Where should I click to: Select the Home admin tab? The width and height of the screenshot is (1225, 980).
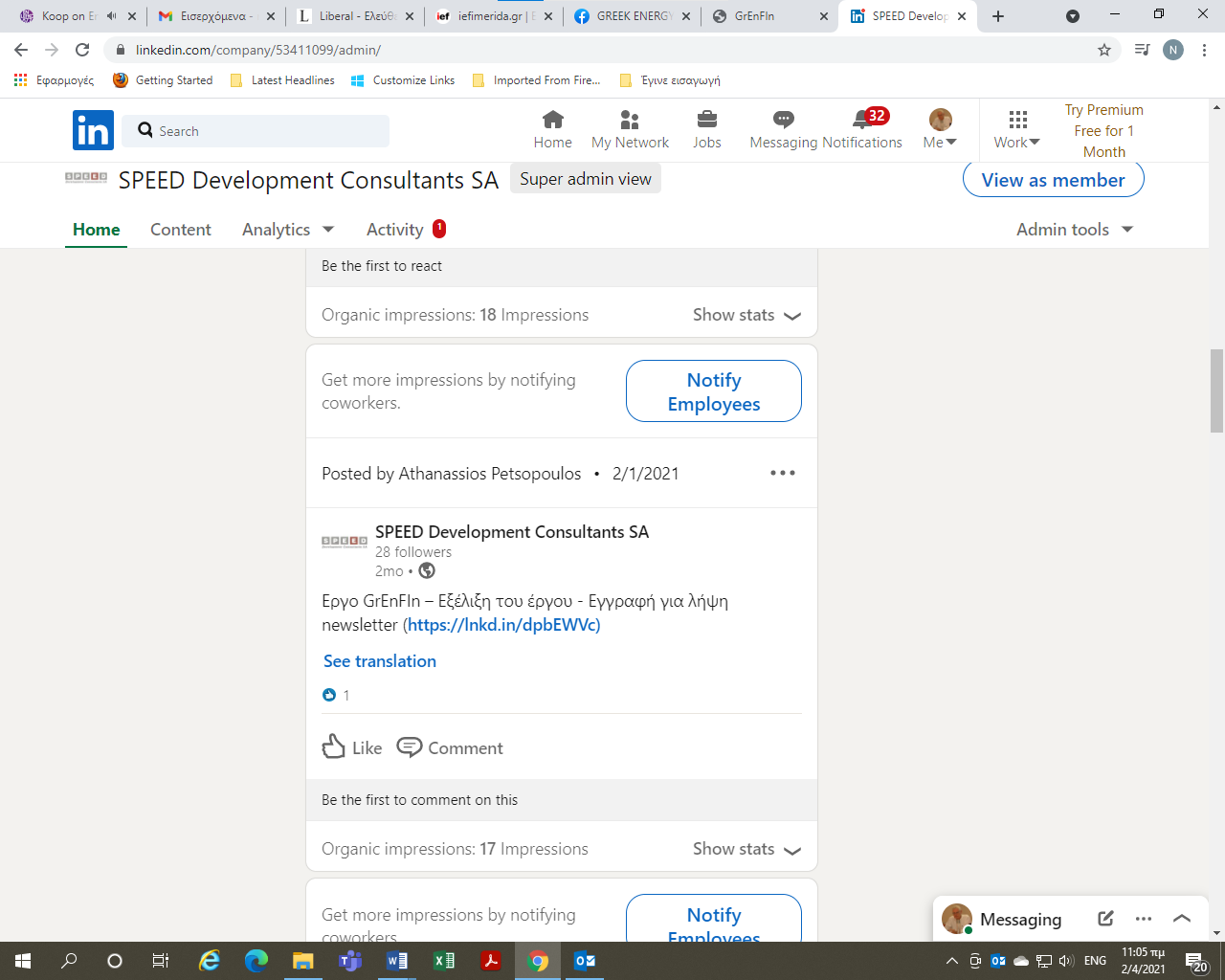point(97,230)
